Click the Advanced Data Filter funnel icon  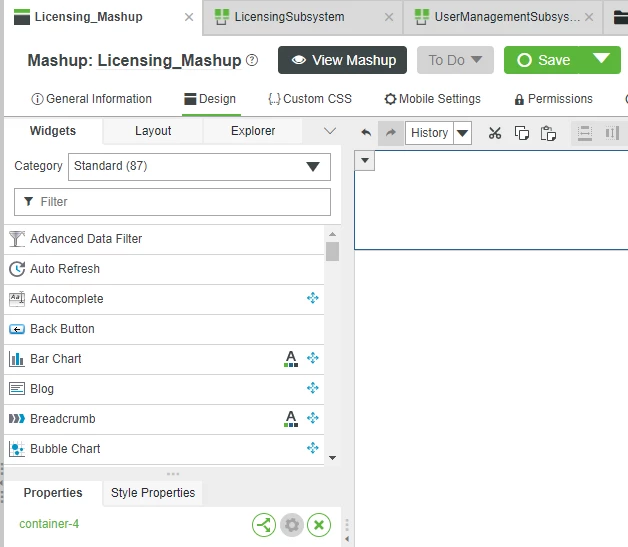(17, 239)
